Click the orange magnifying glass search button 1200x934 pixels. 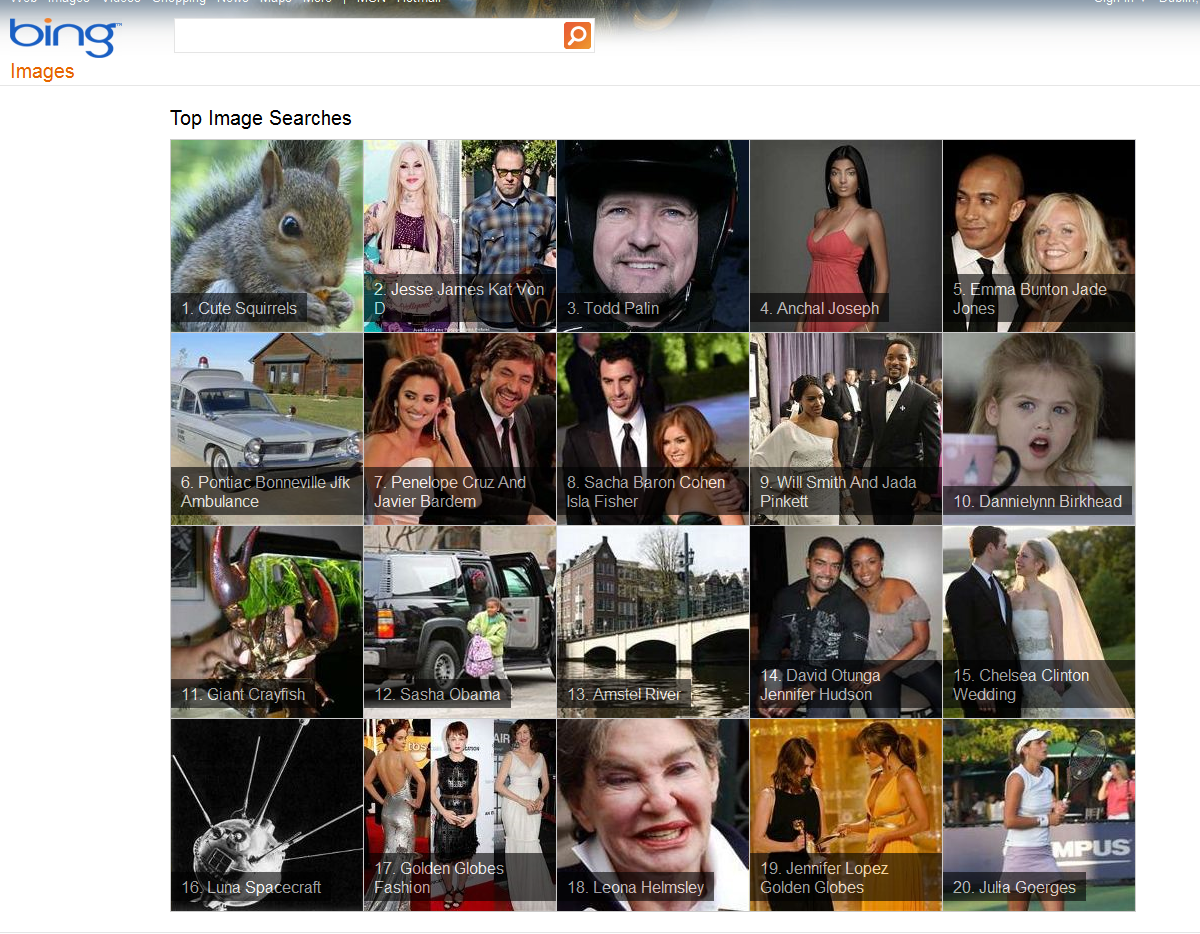pyautogui.click(x=577, y=36)
